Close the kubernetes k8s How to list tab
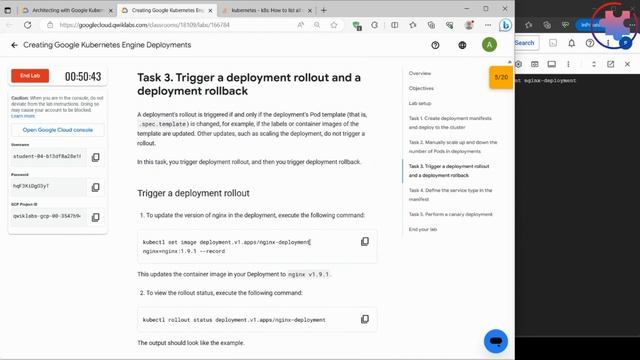 309,11
